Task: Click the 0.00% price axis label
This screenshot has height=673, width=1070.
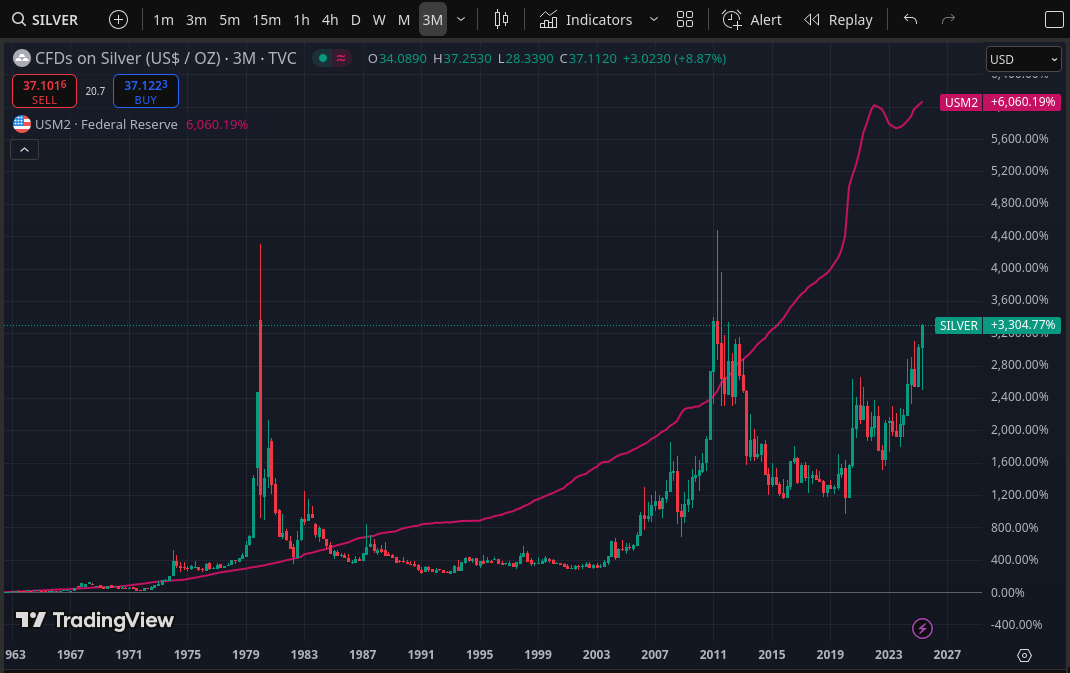Action: (x=1007, y=592)
